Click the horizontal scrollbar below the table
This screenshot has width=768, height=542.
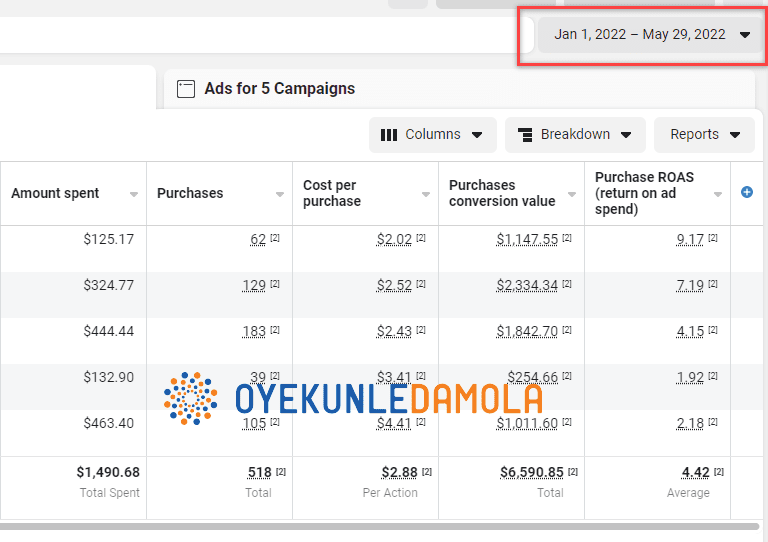pos(380,527)
